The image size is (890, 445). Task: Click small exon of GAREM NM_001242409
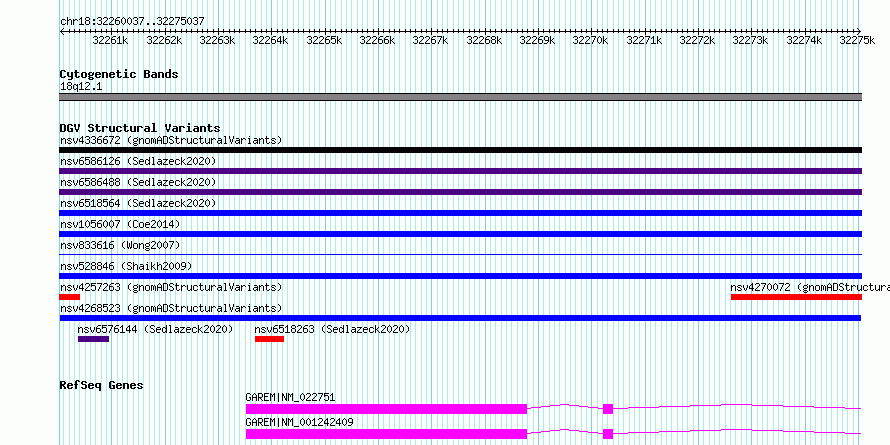[x=608, y=434]
